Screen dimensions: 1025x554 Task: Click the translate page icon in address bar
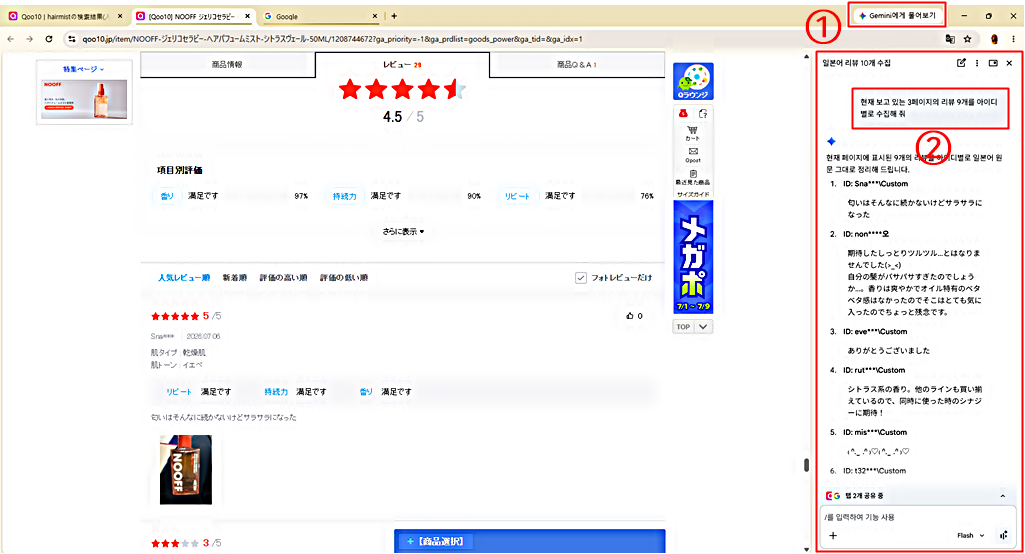pos(950,39)
